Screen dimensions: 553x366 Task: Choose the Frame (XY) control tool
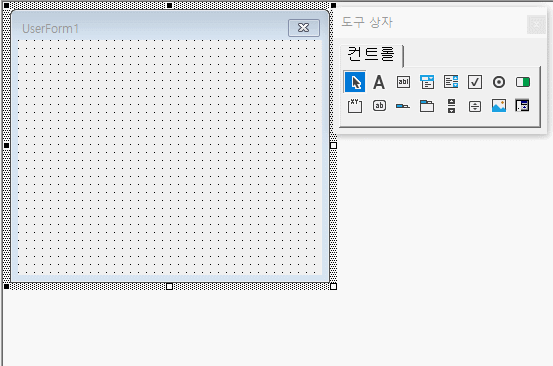coord(355,106)
